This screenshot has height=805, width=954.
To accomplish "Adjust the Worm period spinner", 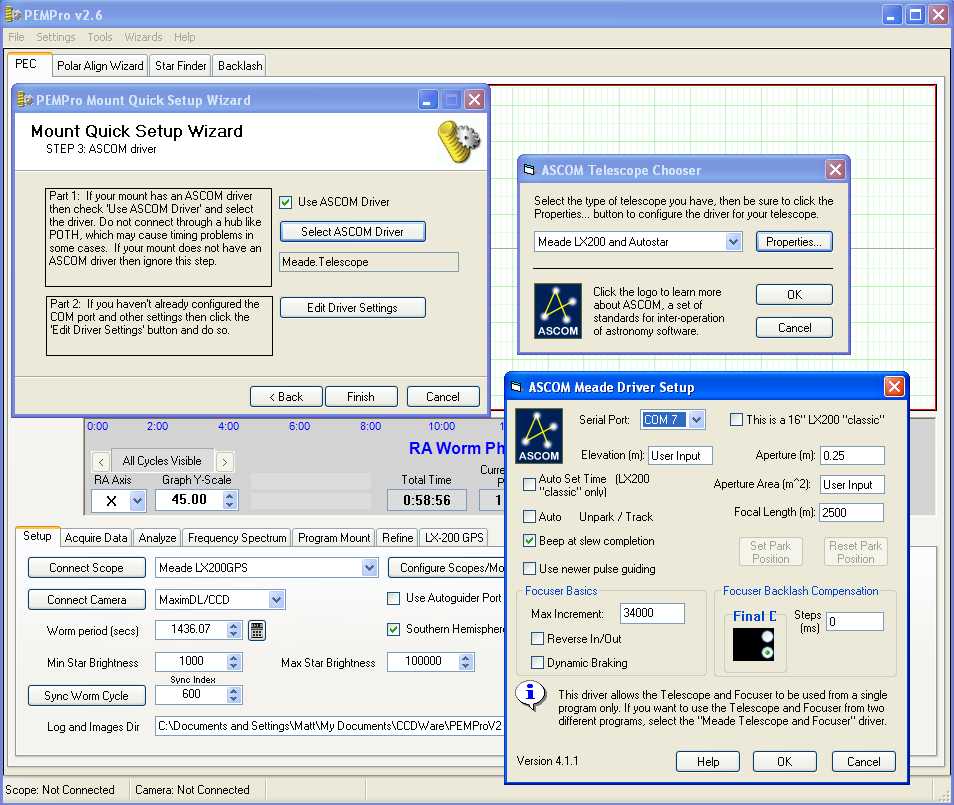I will (234, 630).
